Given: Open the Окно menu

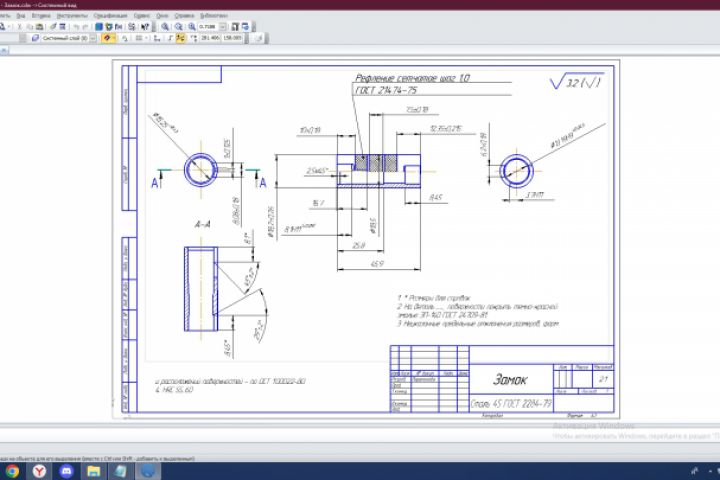Looking at the screenshot, I should coord(162,16).
